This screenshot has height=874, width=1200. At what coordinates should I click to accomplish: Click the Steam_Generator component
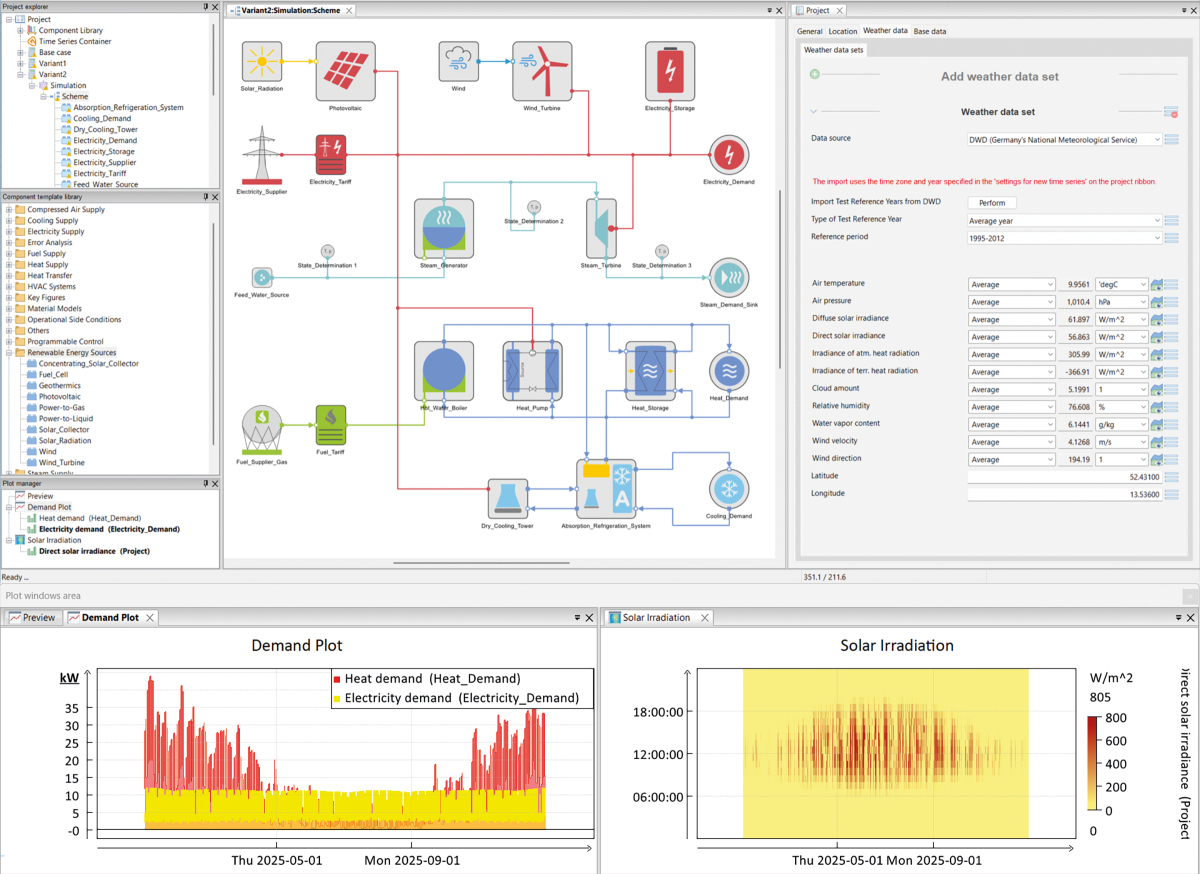click(444, 228)
